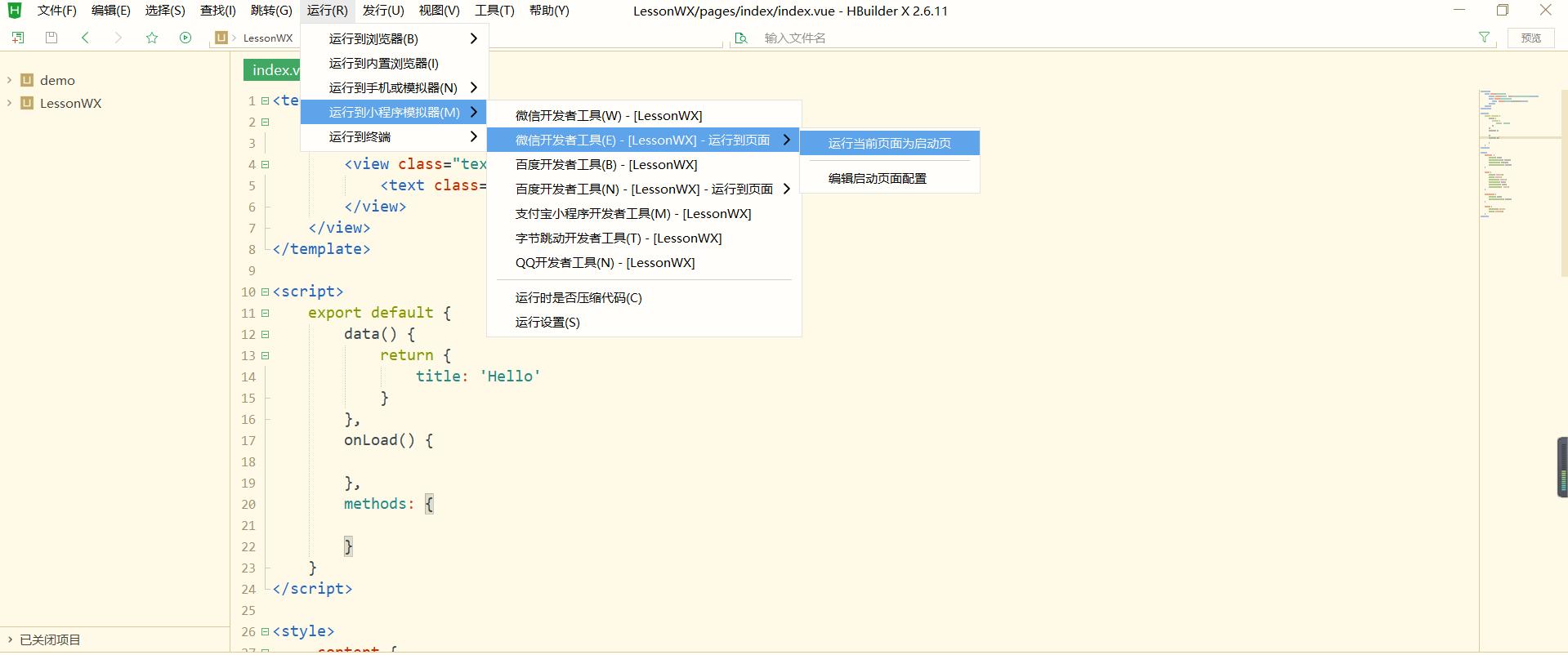Choose 支付宝小程序开发者工具(M) entry
This screenshot has width=1568, height=655.
point(644,213)
